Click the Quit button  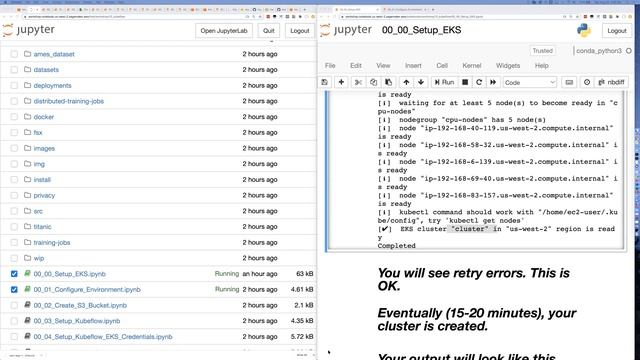[269, 31]
